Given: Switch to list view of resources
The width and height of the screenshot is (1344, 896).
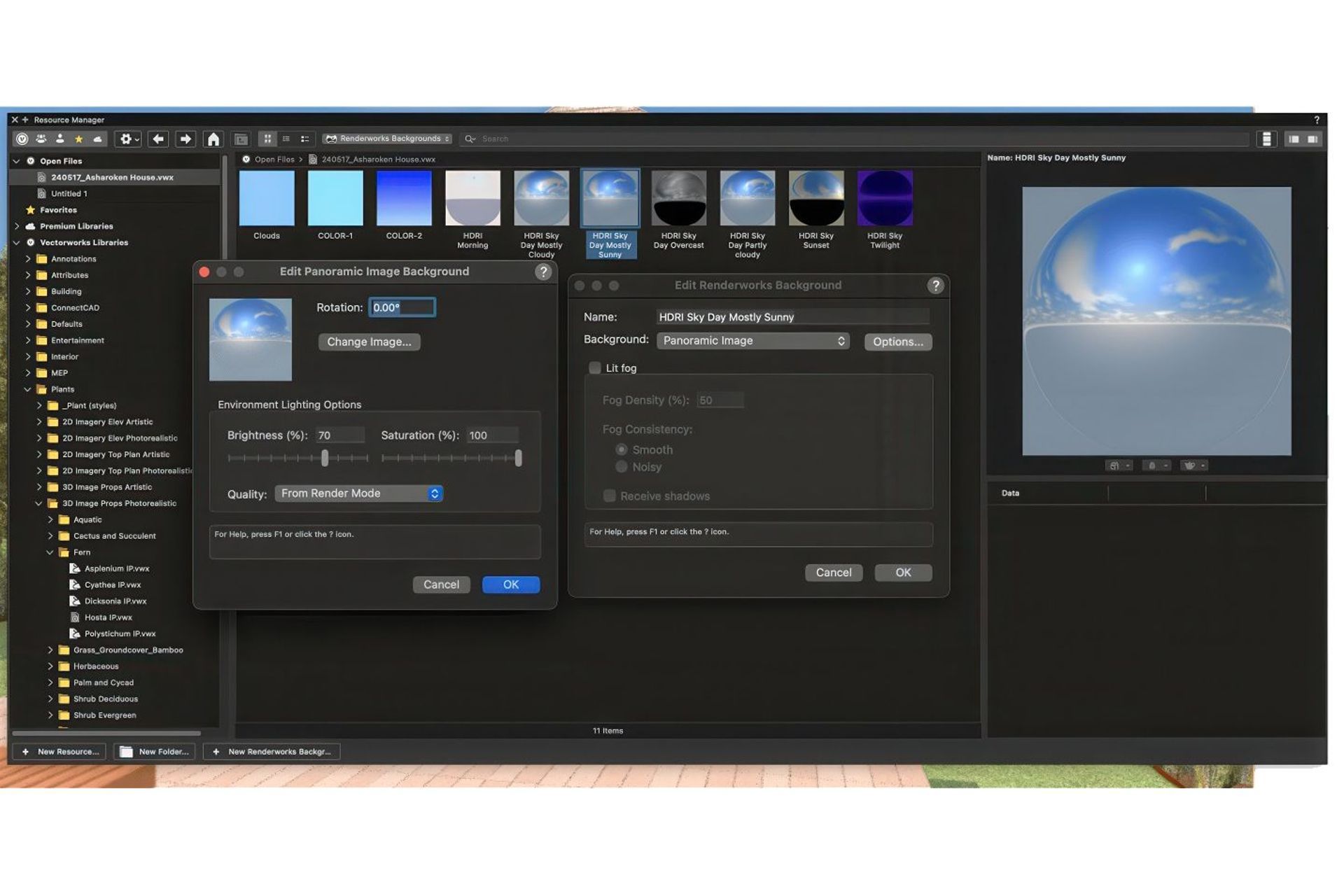Looking at the screenshot, I should (x=286, y=139).
